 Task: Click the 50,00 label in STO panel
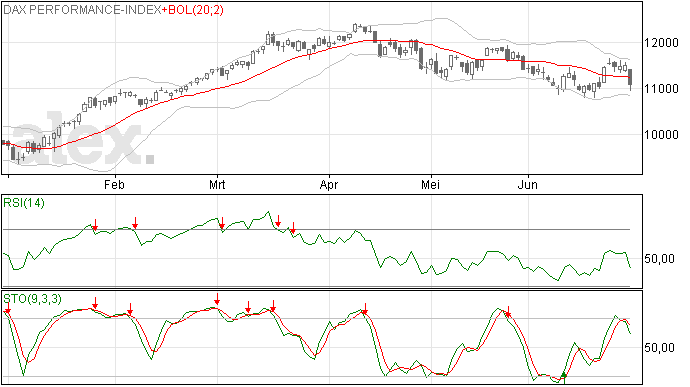659,348
